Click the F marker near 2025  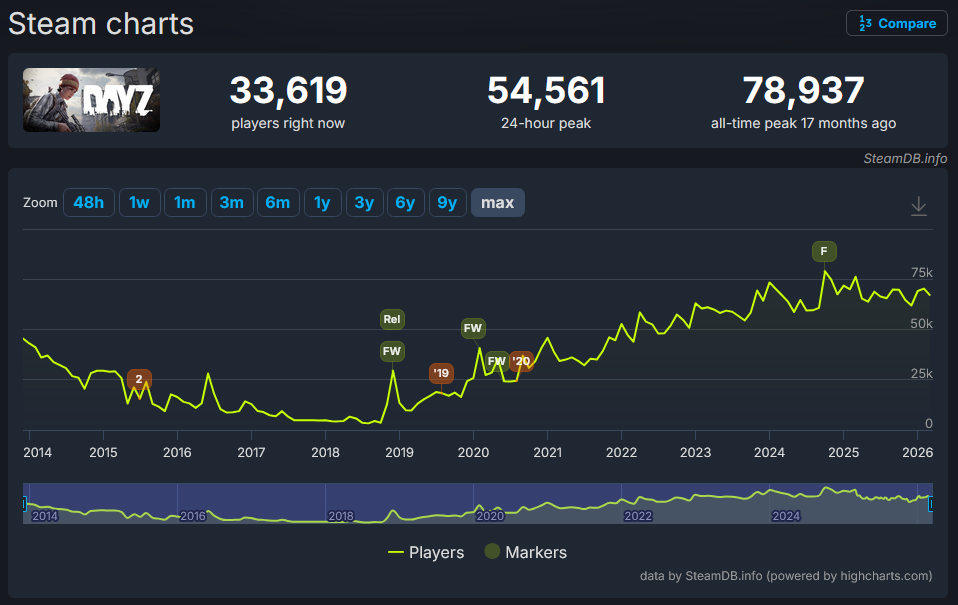824,251
